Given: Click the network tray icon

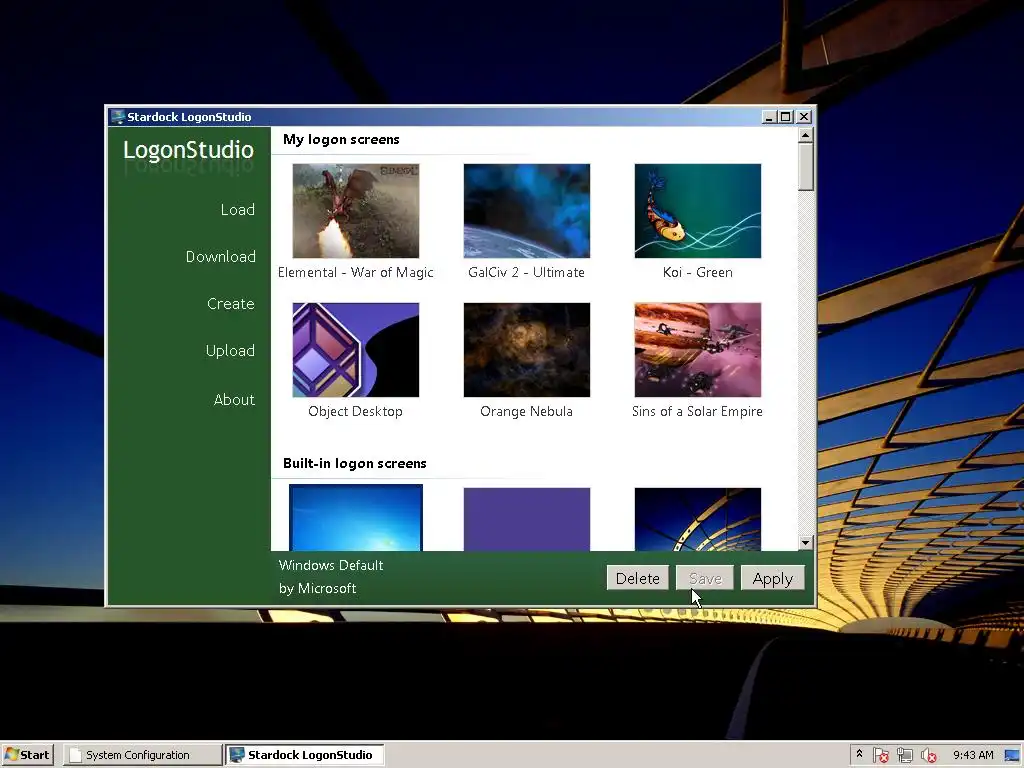Looking at the screenshot, I should (x=904, y=756).
